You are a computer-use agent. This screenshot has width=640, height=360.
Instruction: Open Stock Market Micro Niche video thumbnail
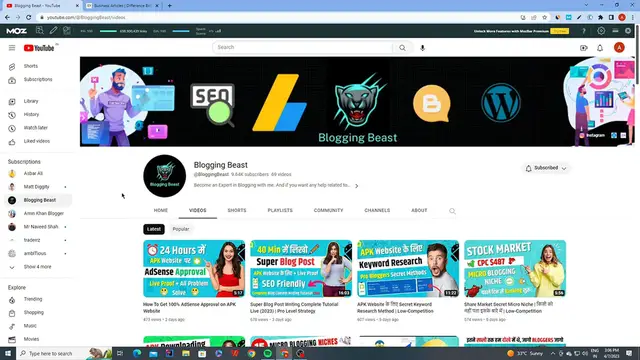[x=515, y=269]
